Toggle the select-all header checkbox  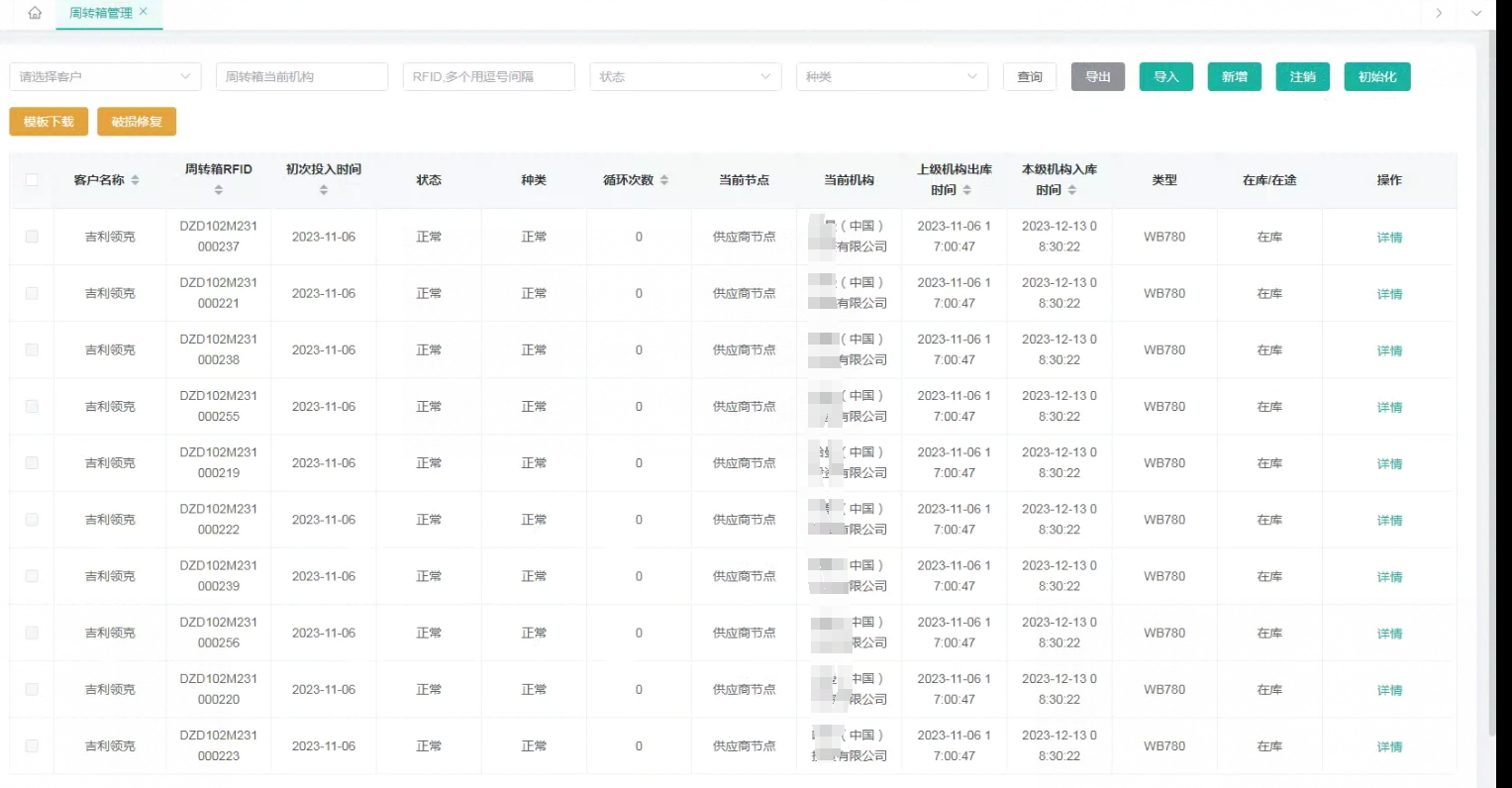click(x=32, y=180)
